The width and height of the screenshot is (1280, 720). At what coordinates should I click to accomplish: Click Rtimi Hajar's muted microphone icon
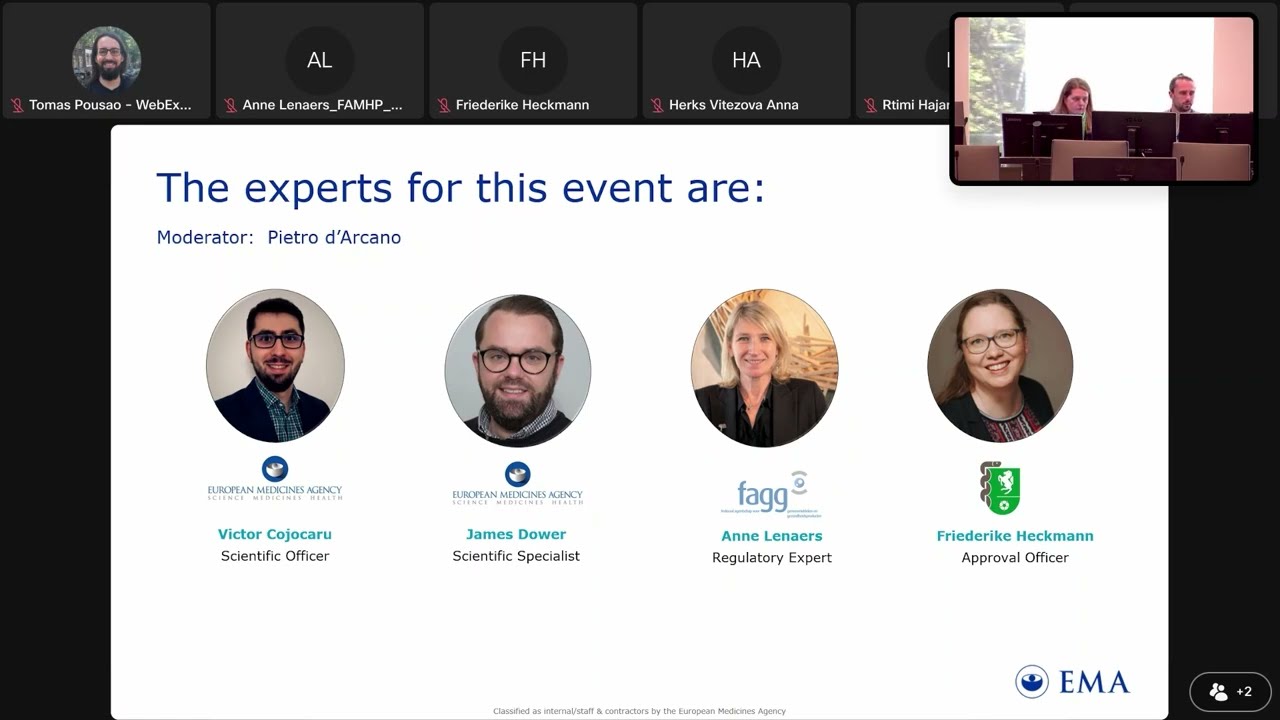point(870,105)
